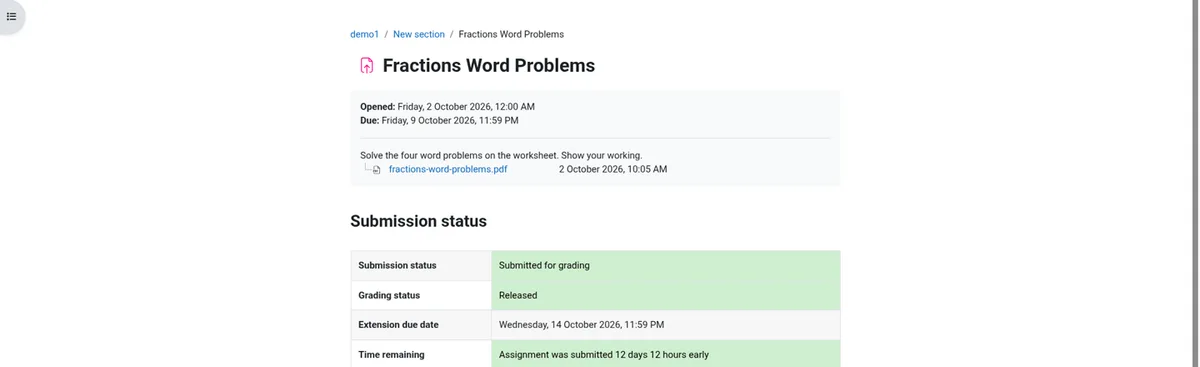The width and height of the screenshot is (1200, 367).
Task: Download fractions-word-problems.pdf
Action: coord(448,170)
